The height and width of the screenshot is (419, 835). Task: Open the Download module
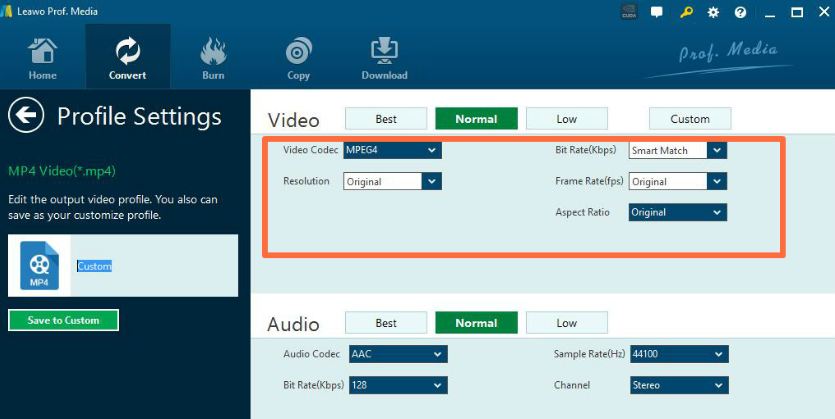384,57
